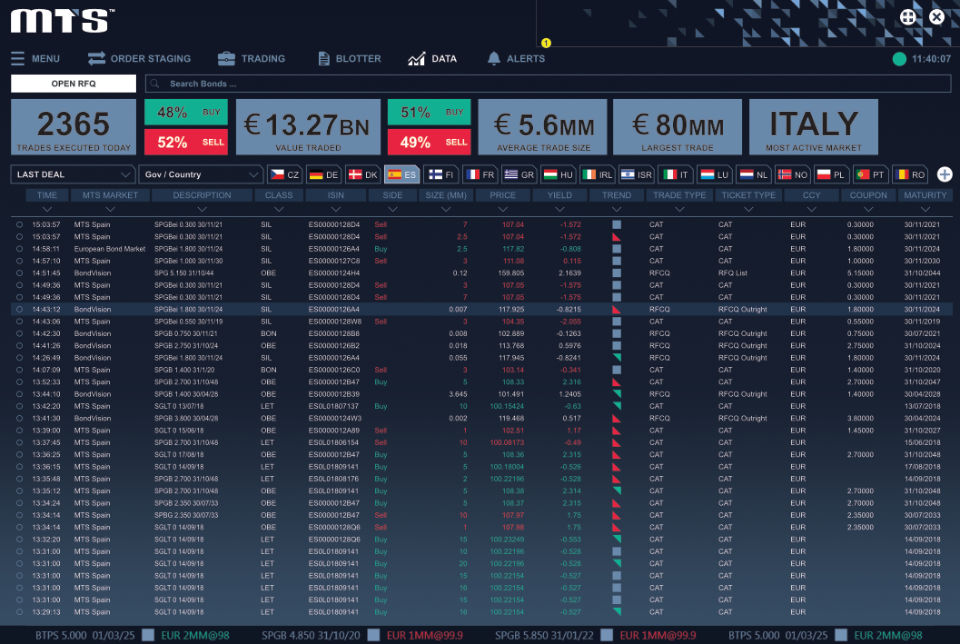Select the CZ flag filter
This screenshot has height=644, width=960.
point(285,174)
